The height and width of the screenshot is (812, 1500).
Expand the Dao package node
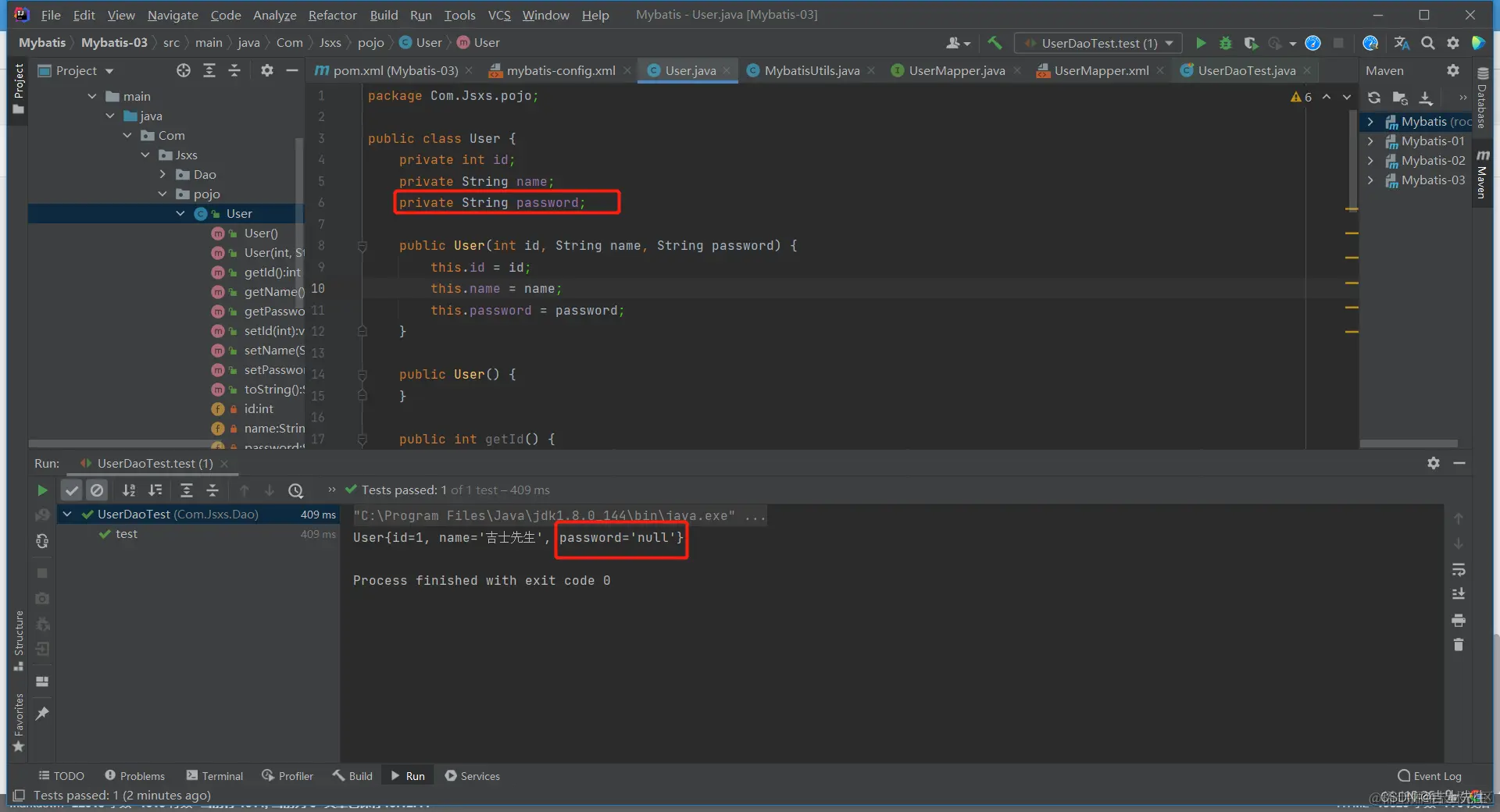tap(162, 174)
